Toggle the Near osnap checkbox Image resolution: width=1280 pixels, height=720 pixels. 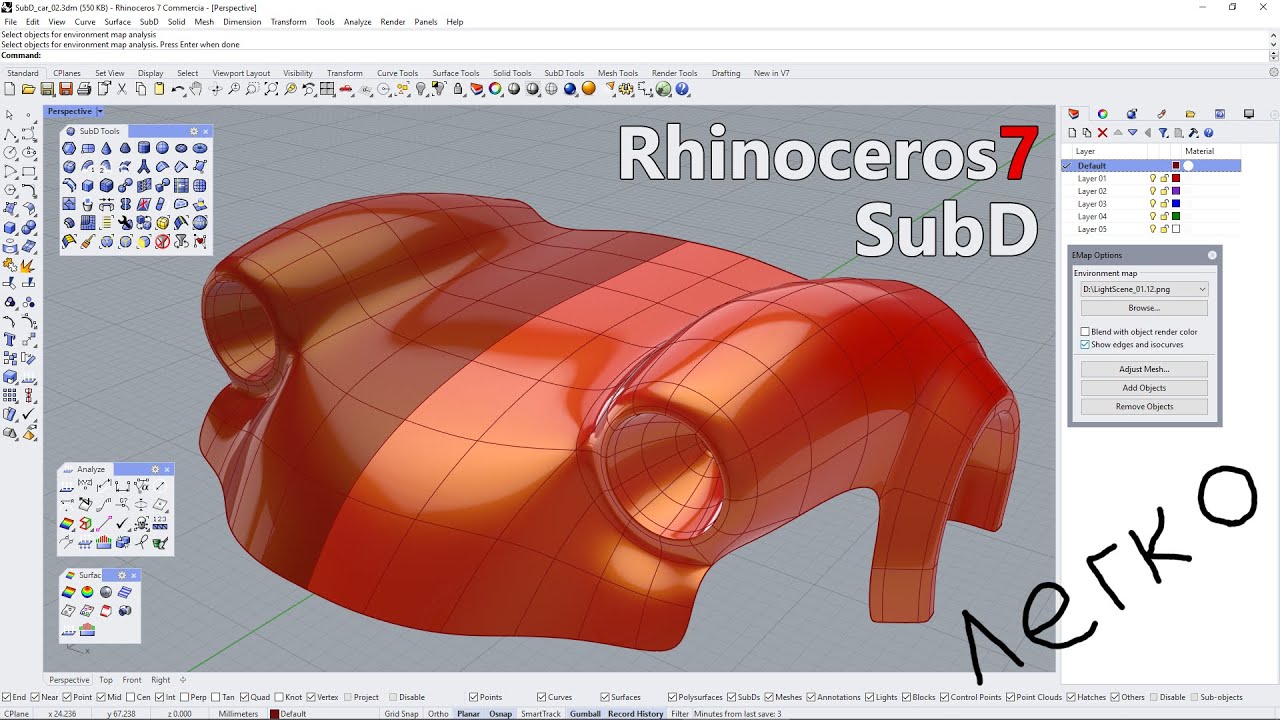36,697
